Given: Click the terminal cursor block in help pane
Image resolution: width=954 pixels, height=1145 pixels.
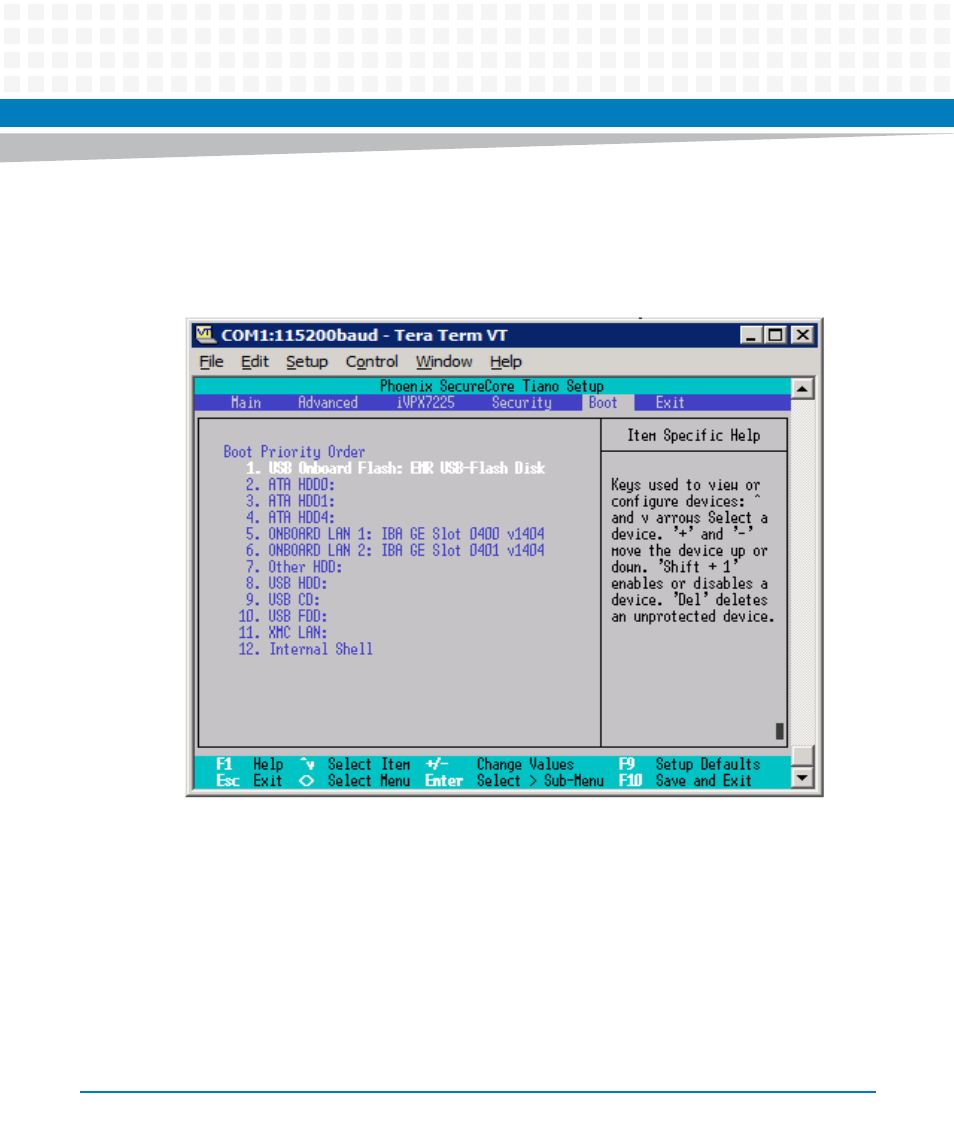Looking at the screenshot, I should tap(779, 731).
